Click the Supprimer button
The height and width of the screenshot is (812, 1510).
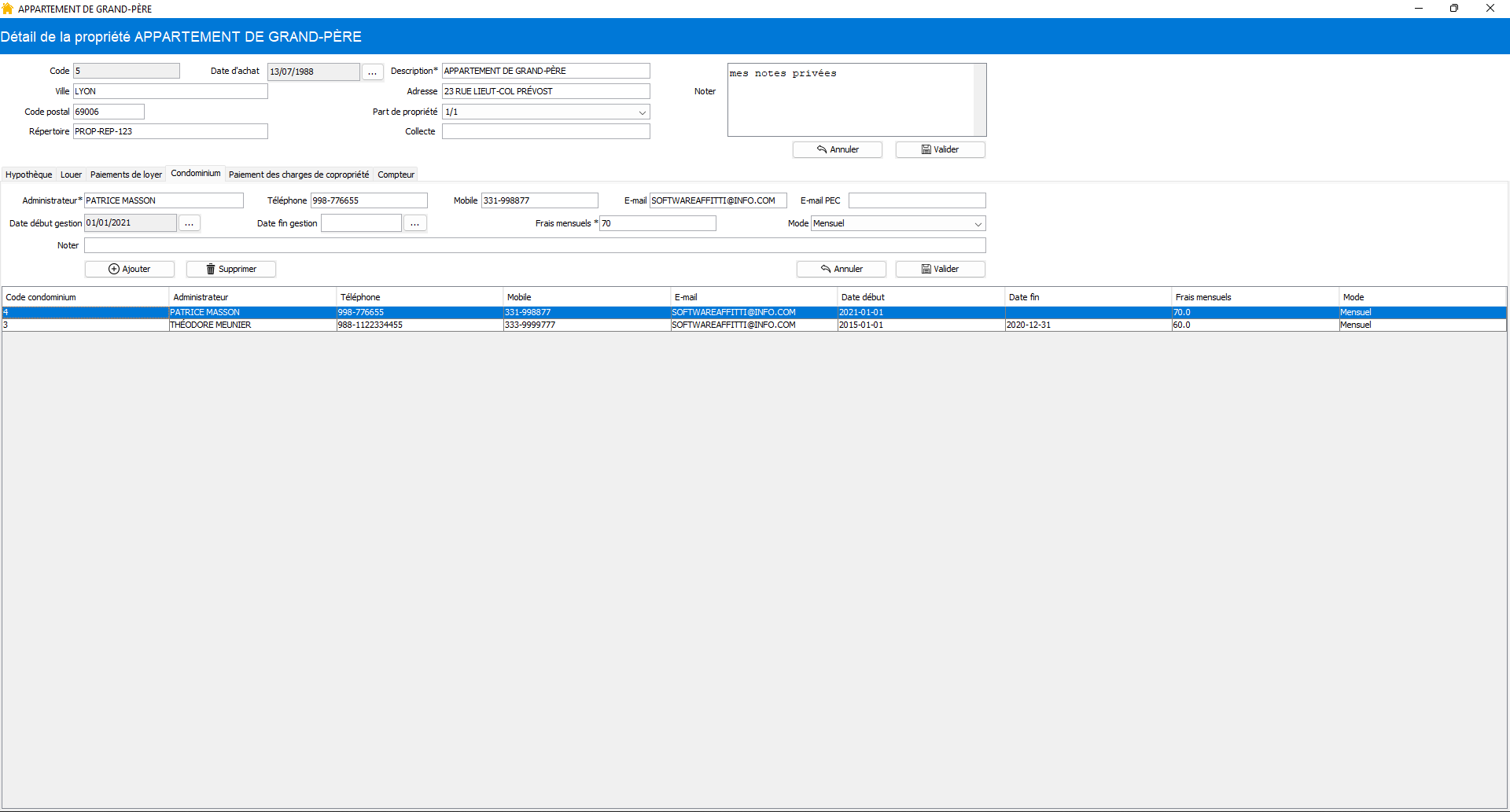coord(231,269)
